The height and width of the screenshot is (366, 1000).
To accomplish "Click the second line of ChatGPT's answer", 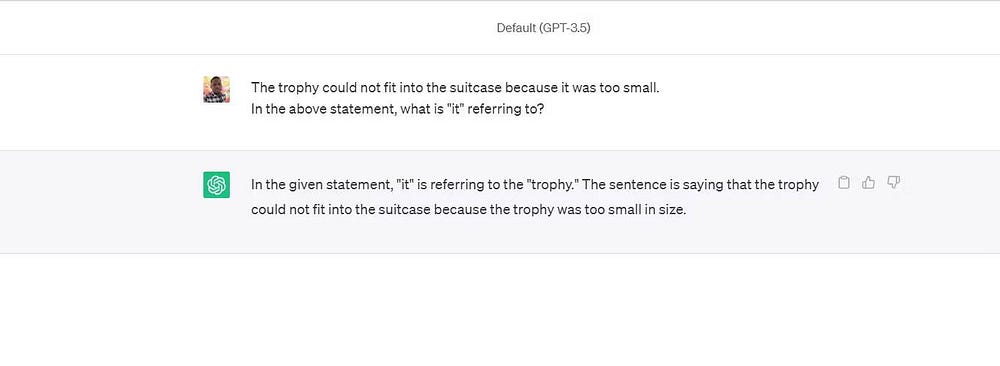I will coord(468,209).
